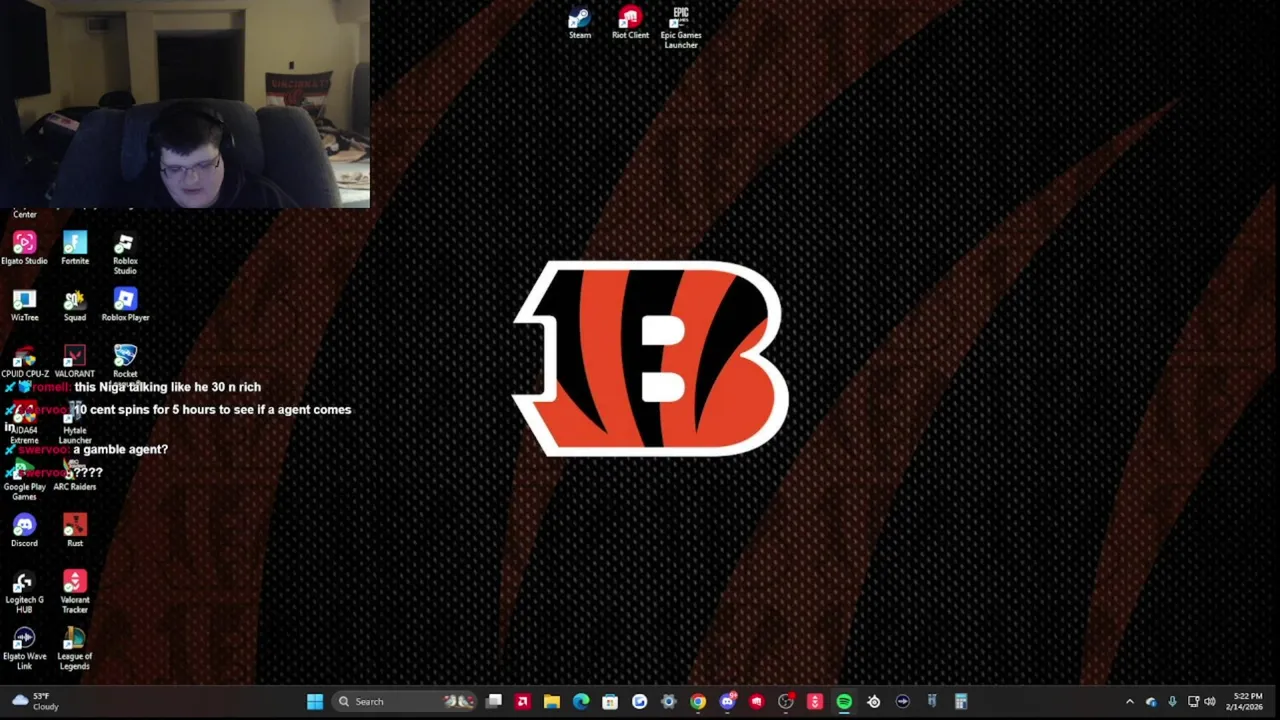
Task: Open the 53°F Cloudy weather widget
Action: coord(34,702)
